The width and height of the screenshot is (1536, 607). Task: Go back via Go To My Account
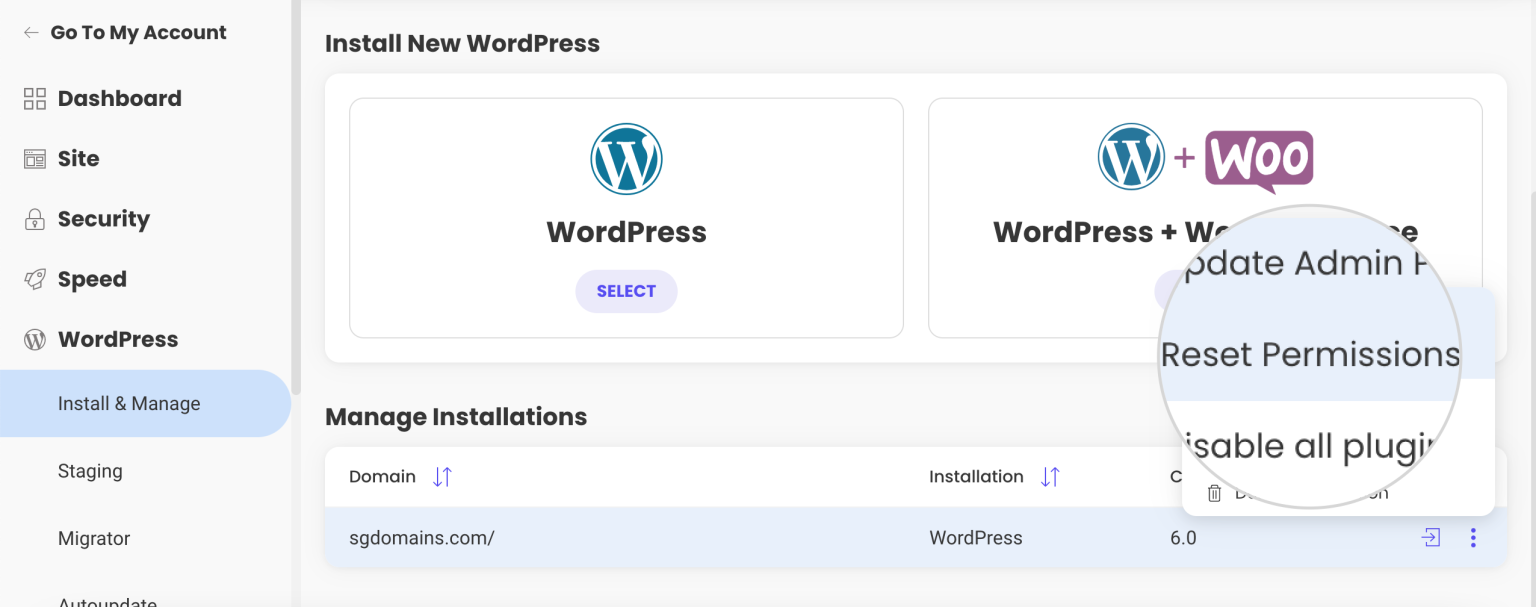point(138,32)
